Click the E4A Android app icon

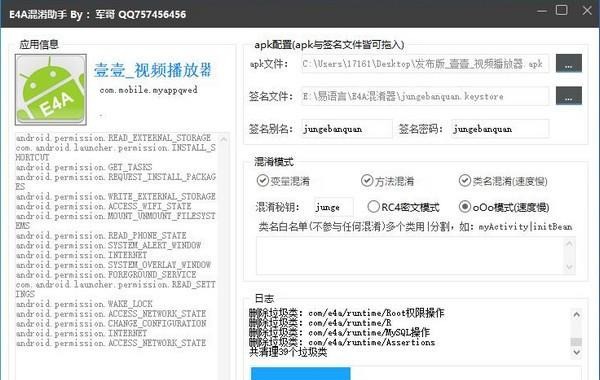click(x=51, y=90)
